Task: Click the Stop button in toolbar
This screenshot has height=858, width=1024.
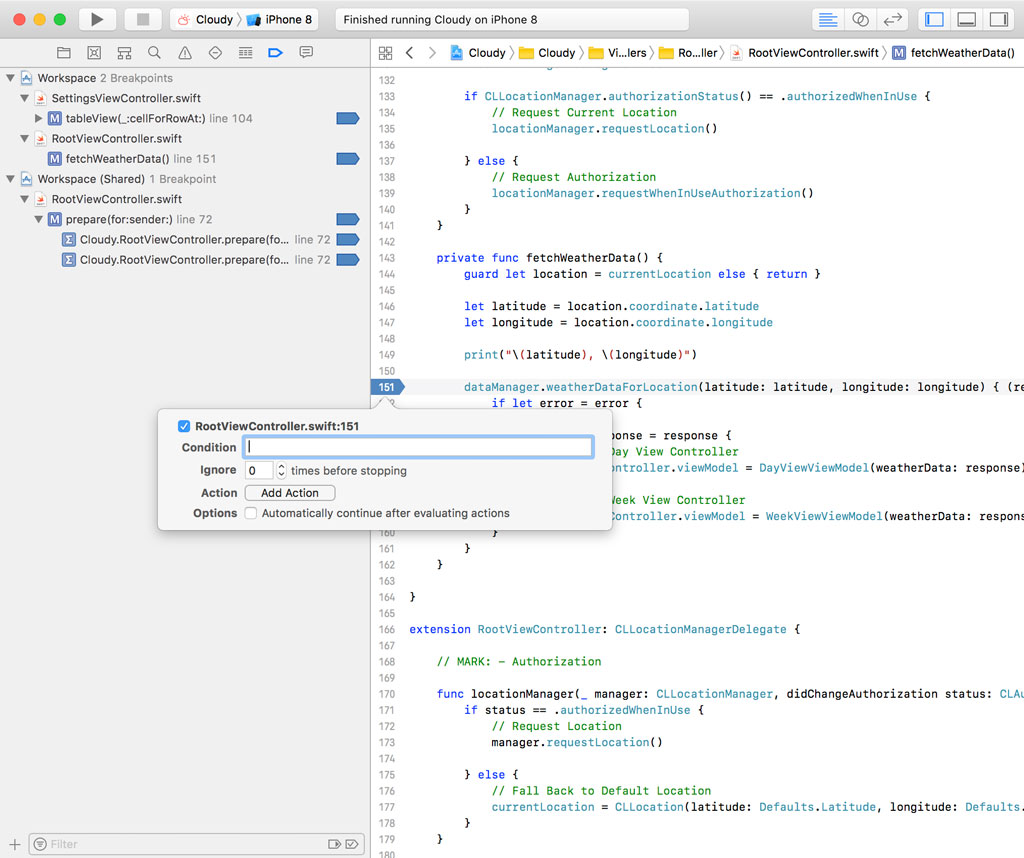Action: (x=143, y=19)
